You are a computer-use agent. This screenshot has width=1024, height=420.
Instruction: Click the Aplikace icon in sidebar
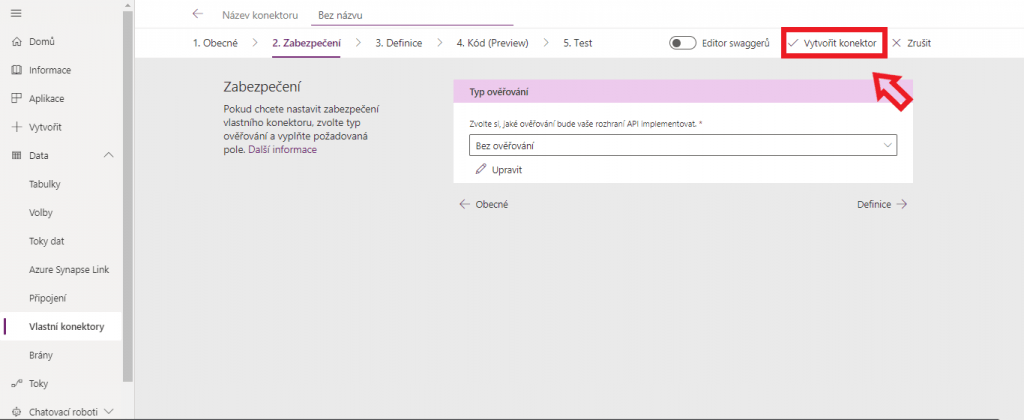tap(16, 99)
